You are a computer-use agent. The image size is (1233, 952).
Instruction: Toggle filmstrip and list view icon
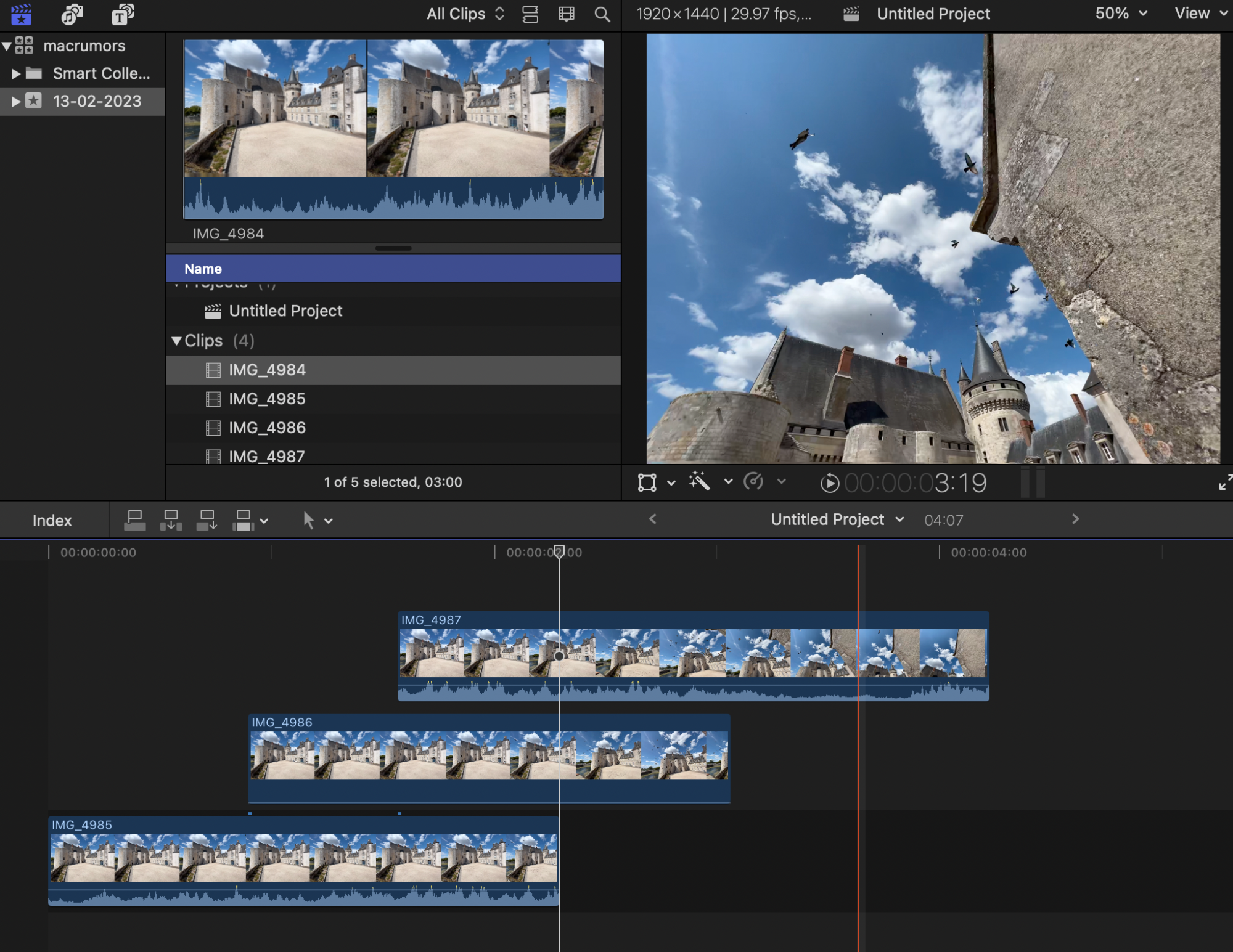(530, 14)
